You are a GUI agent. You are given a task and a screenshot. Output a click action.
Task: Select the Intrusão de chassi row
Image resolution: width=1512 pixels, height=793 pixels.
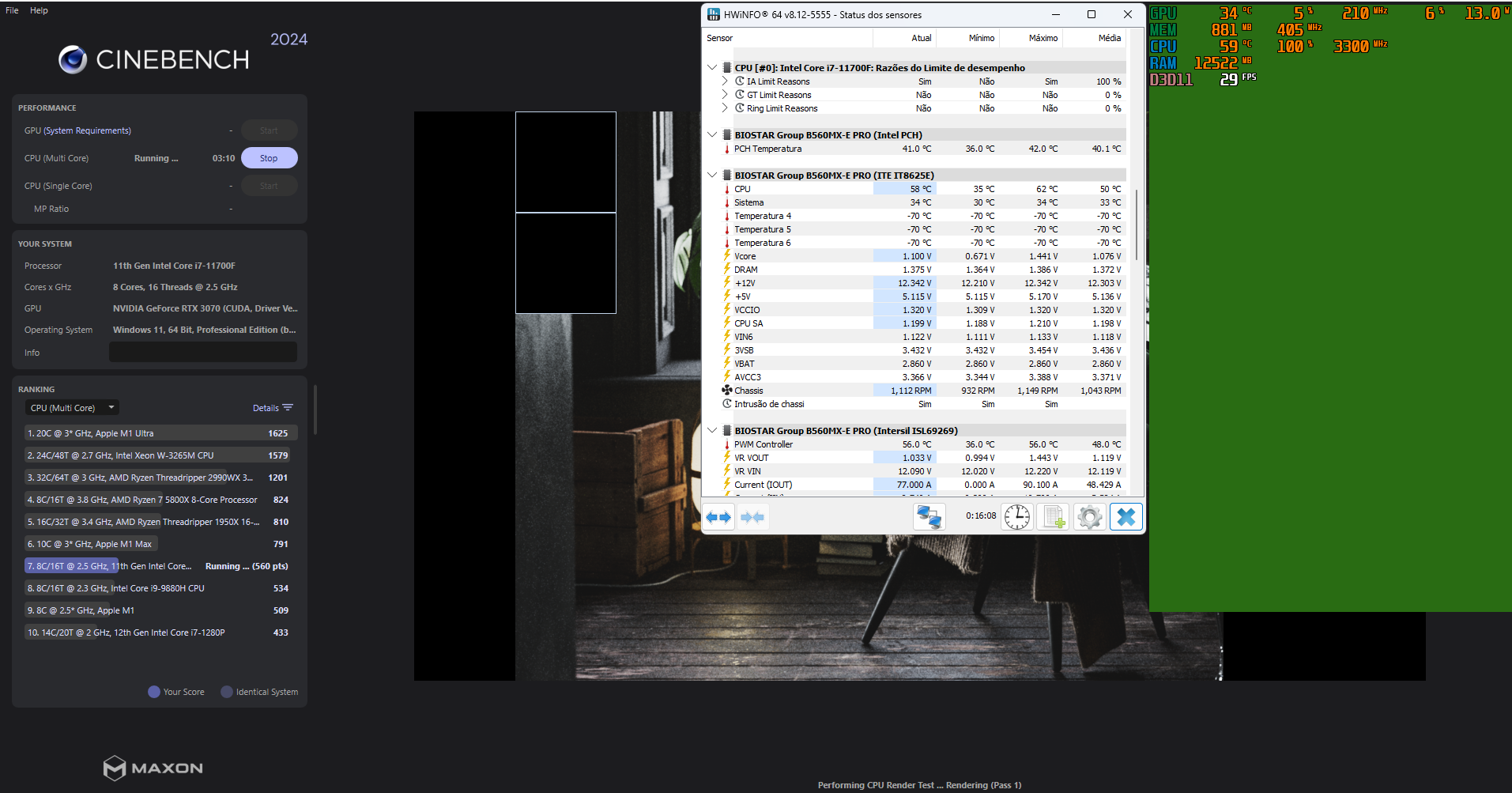922,404
